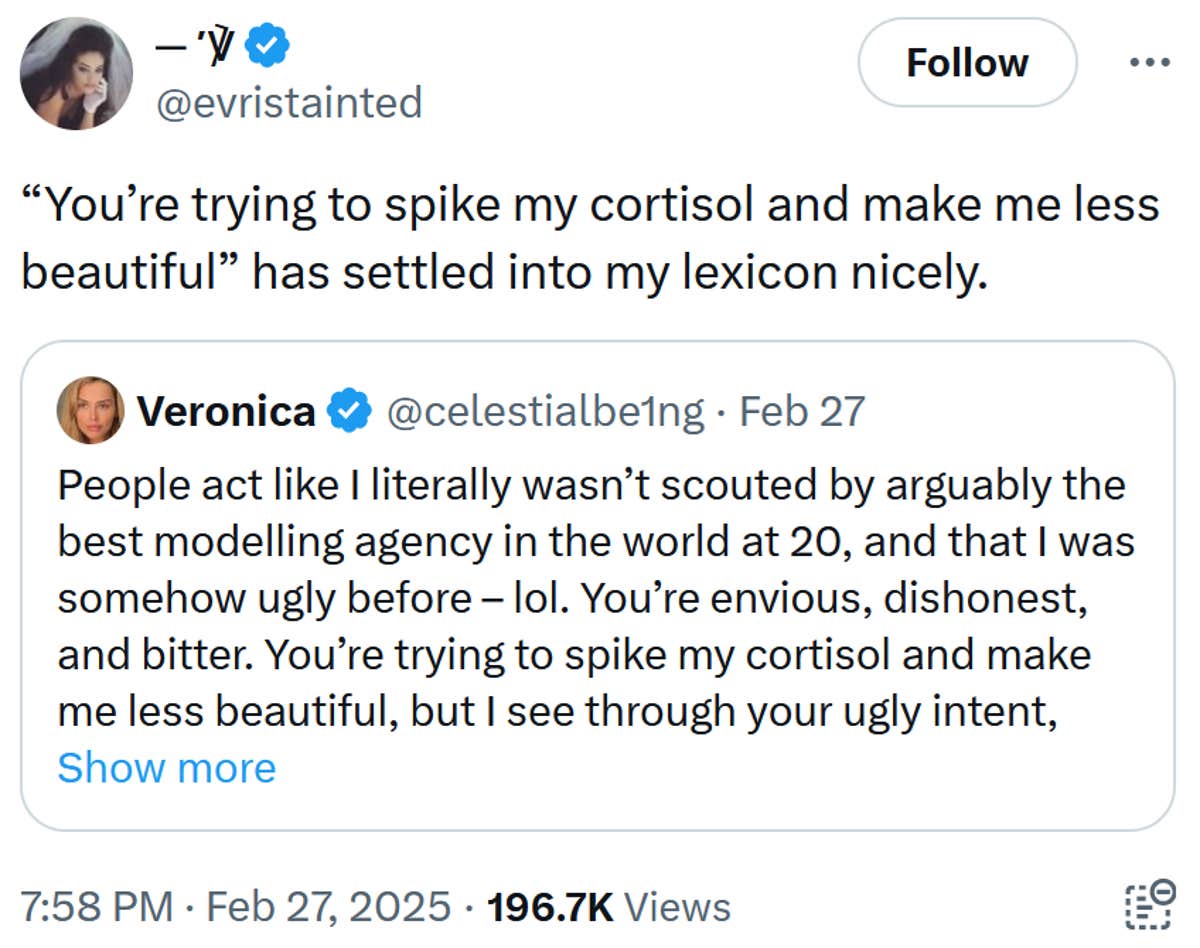Viewport: 1200px width, 948px height.
Task: Select Veronica's bold display name
Action: pos(225,410)
